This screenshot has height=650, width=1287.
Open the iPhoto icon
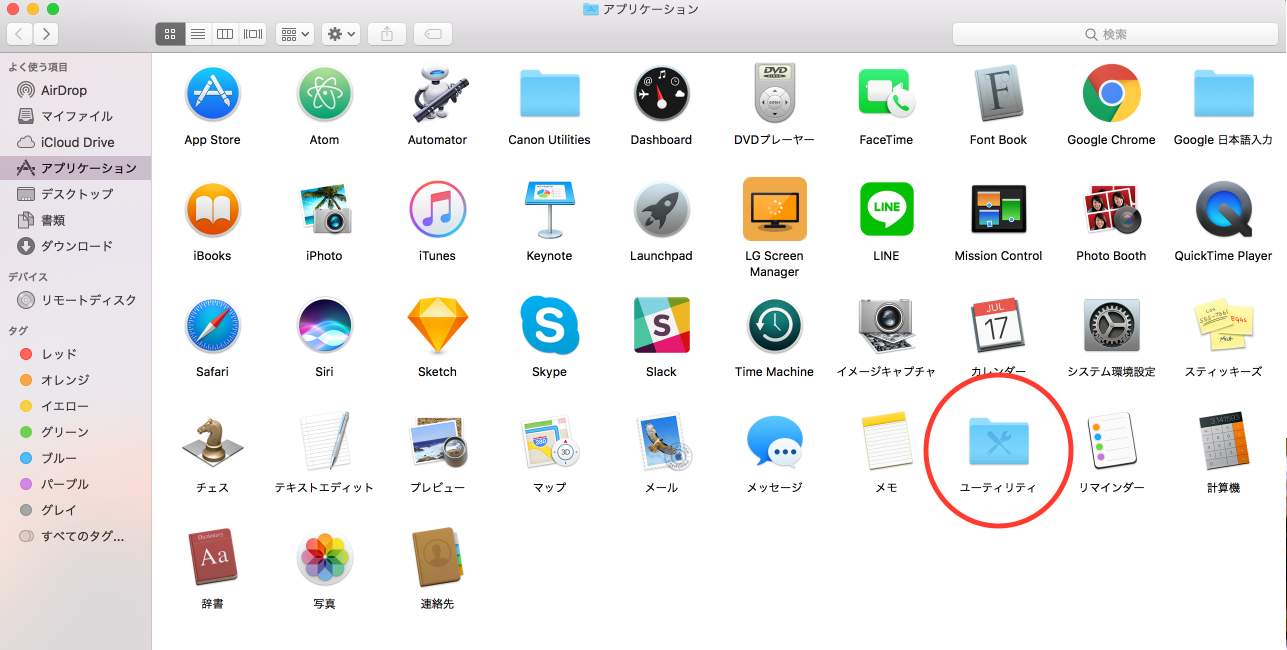324,211
